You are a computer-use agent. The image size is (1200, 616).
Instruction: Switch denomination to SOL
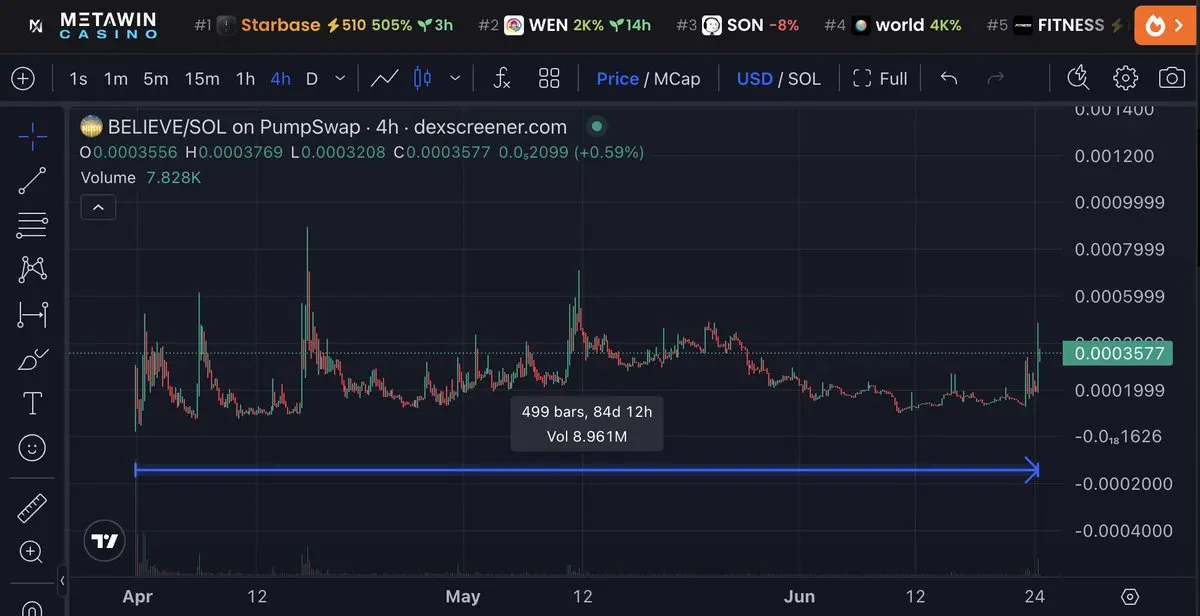click(804, 78)
